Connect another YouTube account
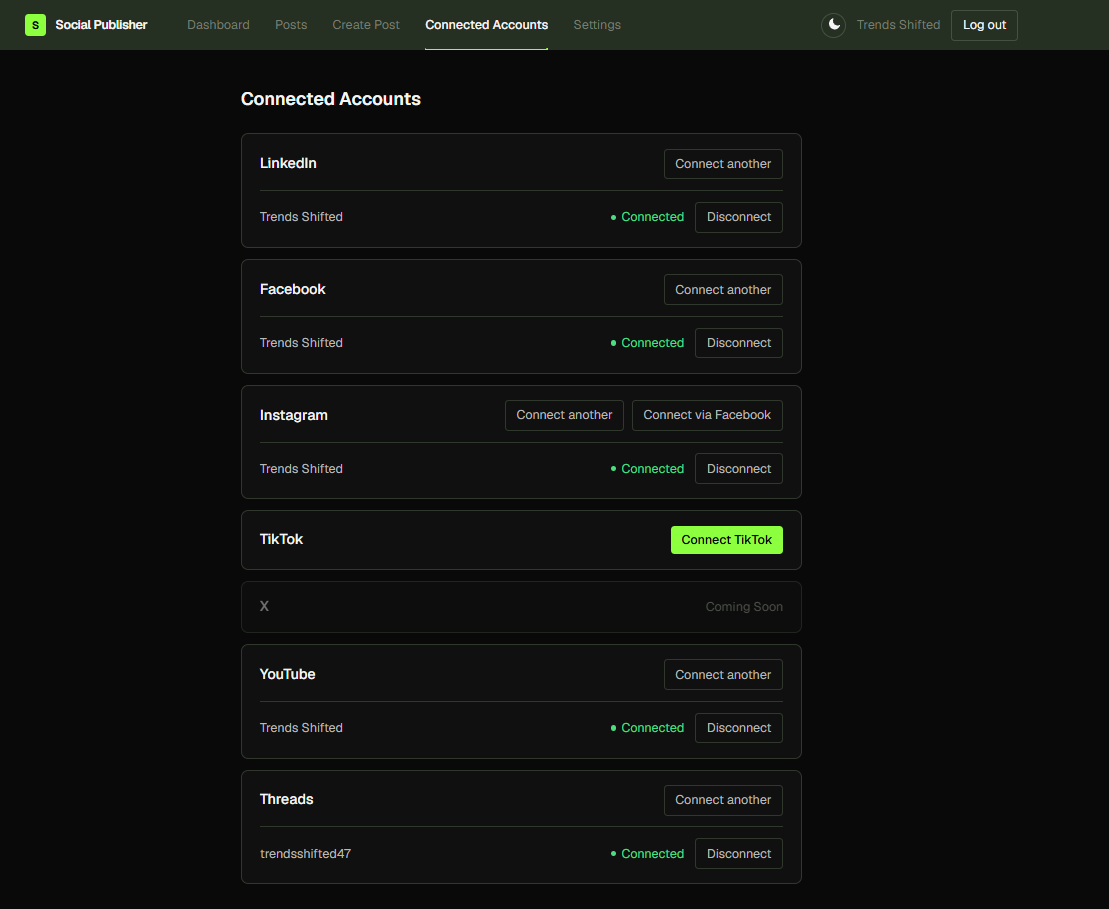Viewport: 1109px width, 909px height. click(723, 674)
